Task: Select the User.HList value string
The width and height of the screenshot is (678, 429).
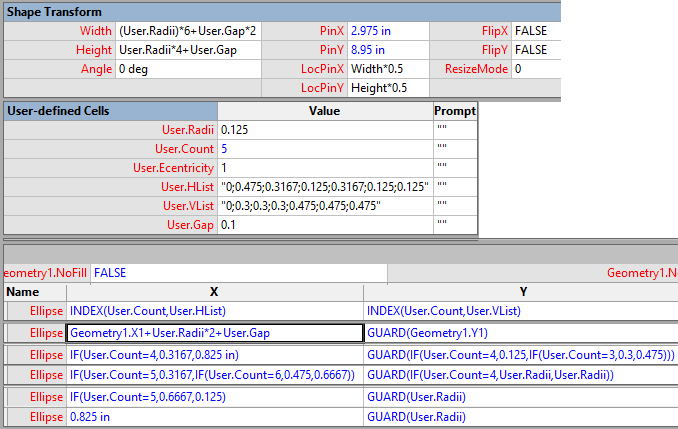Action: click(x=325, y=187)
